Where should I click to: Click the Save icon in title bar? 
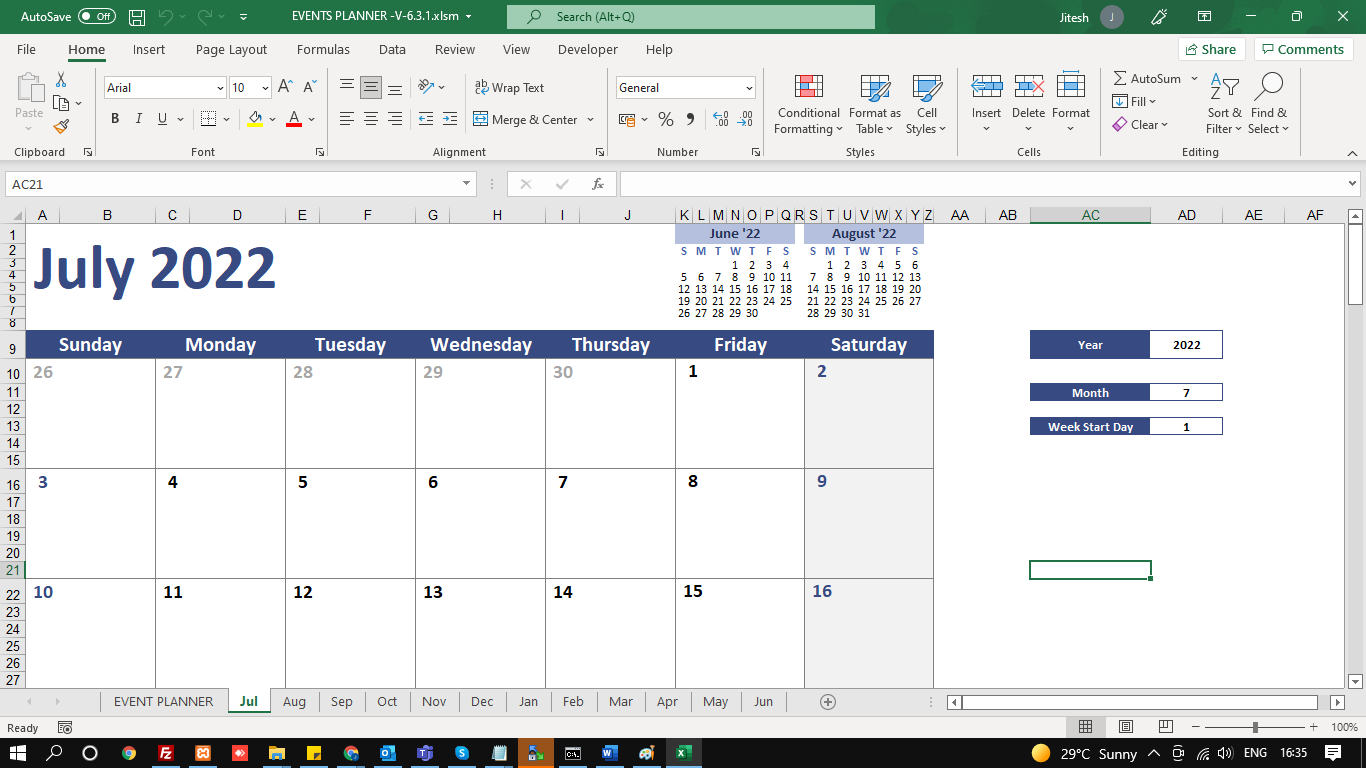(137, 17)
